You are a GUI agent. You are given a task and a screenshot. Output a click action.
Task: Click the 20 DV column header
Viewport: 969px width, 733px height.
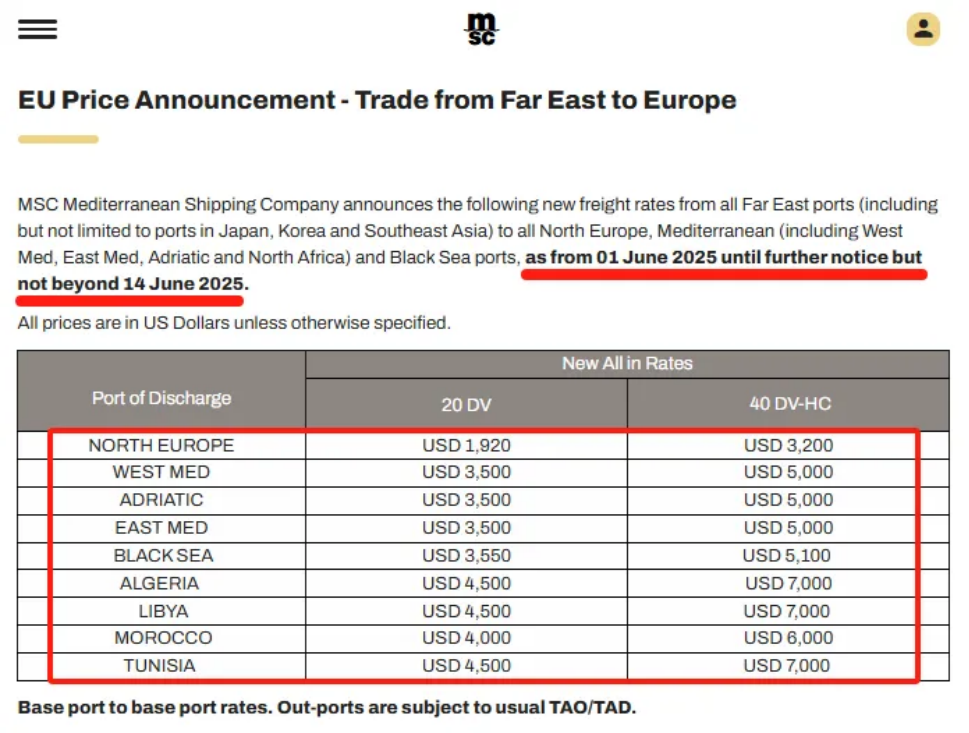coord(466,404)
